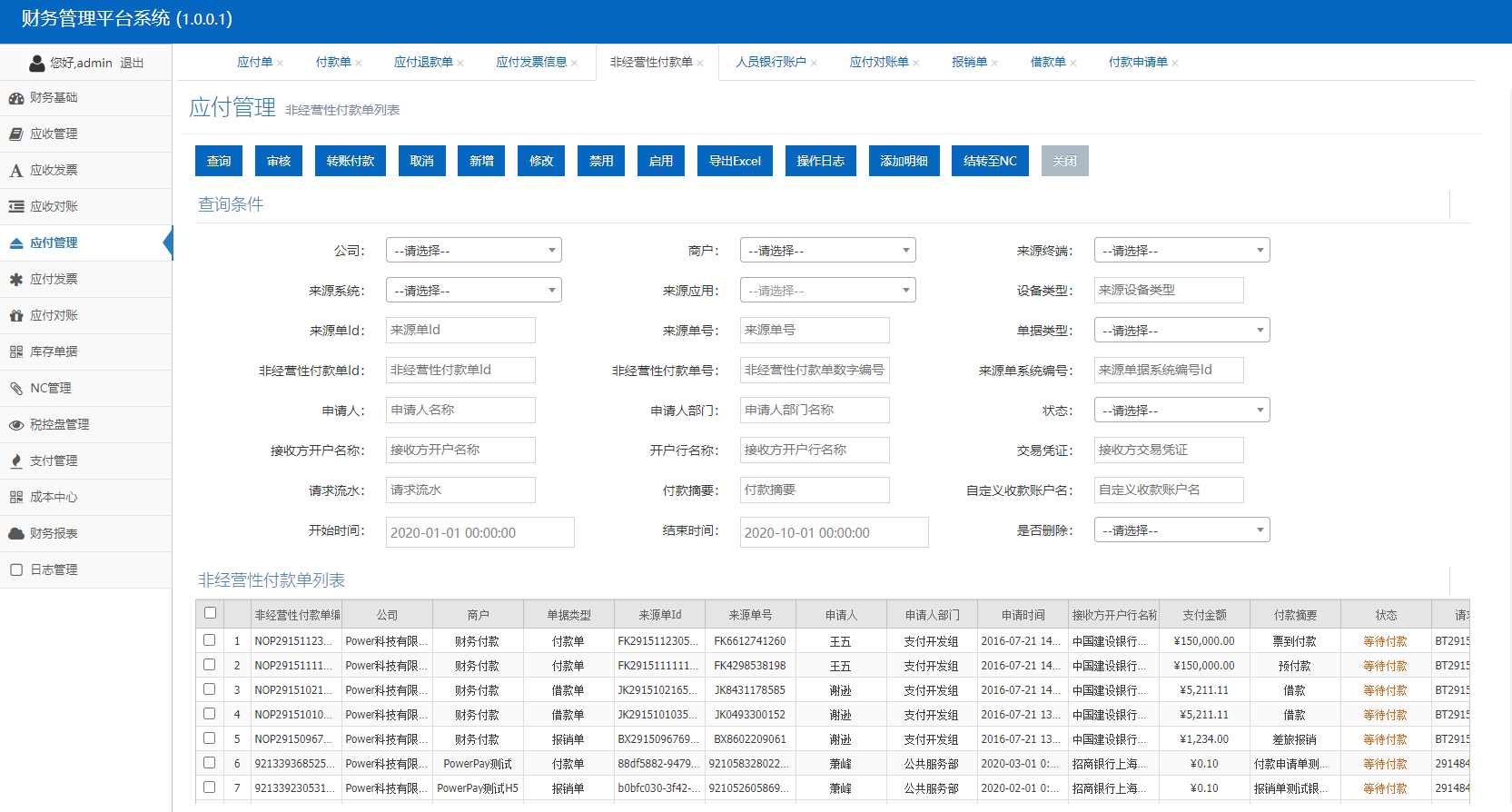
Task: Select the 应付对账 gift icon
Action: (x=16, y=316)
